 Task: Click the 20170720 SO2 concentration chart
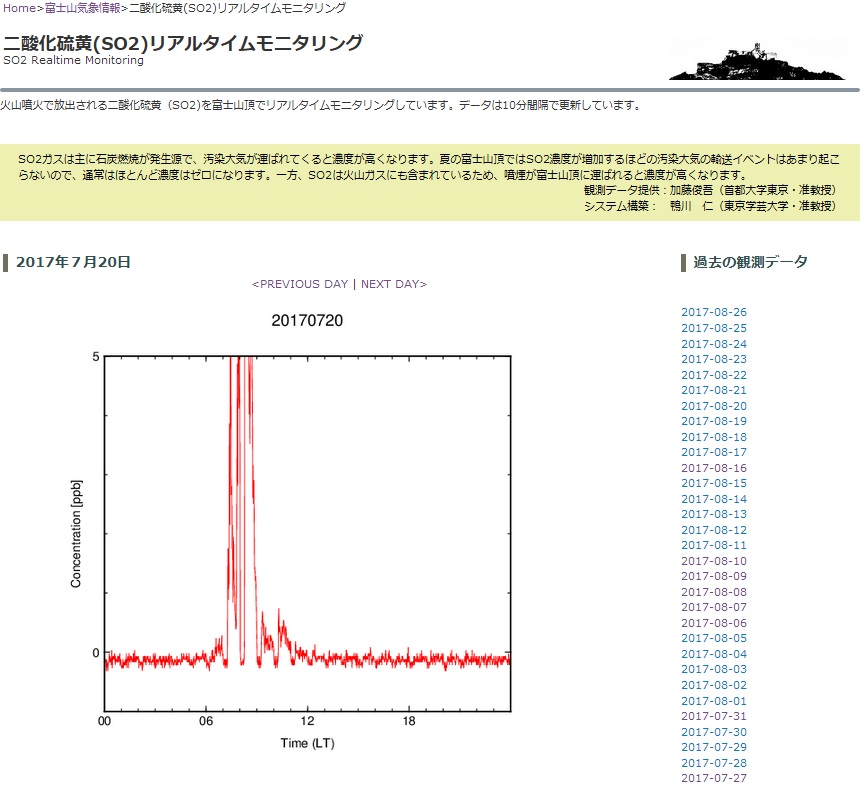coord(307,533)
